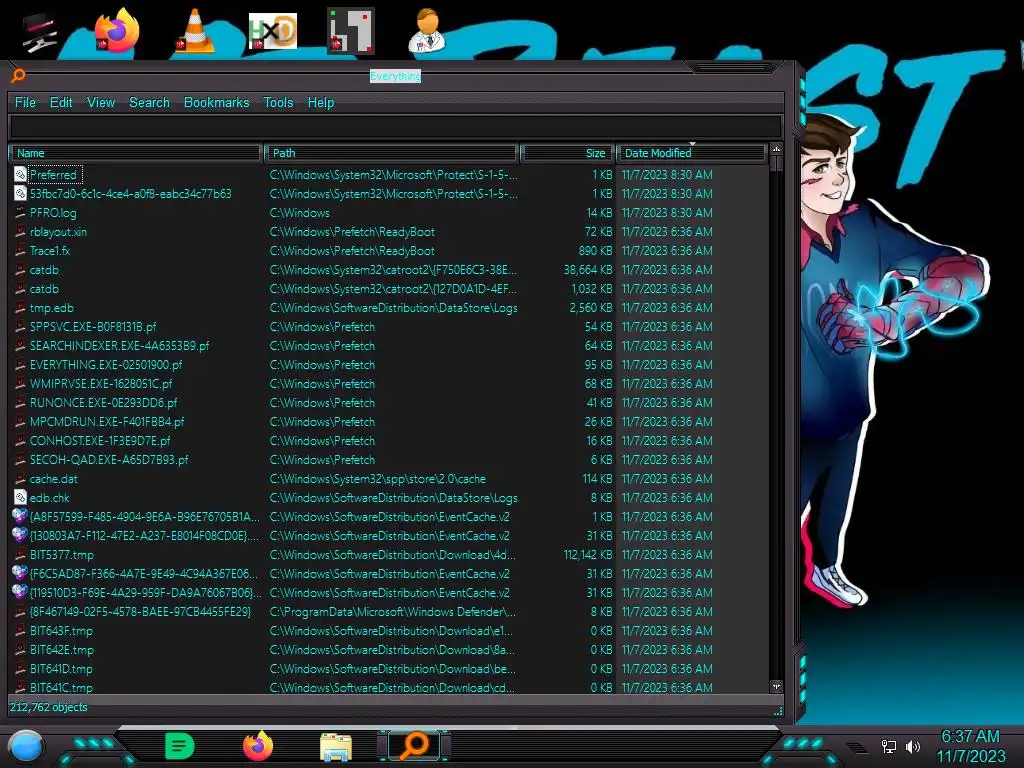Open the first desktop shortcut left of Firefox
The height and width of the screenshot is (768, 1024).
click(x=39, y=31)
